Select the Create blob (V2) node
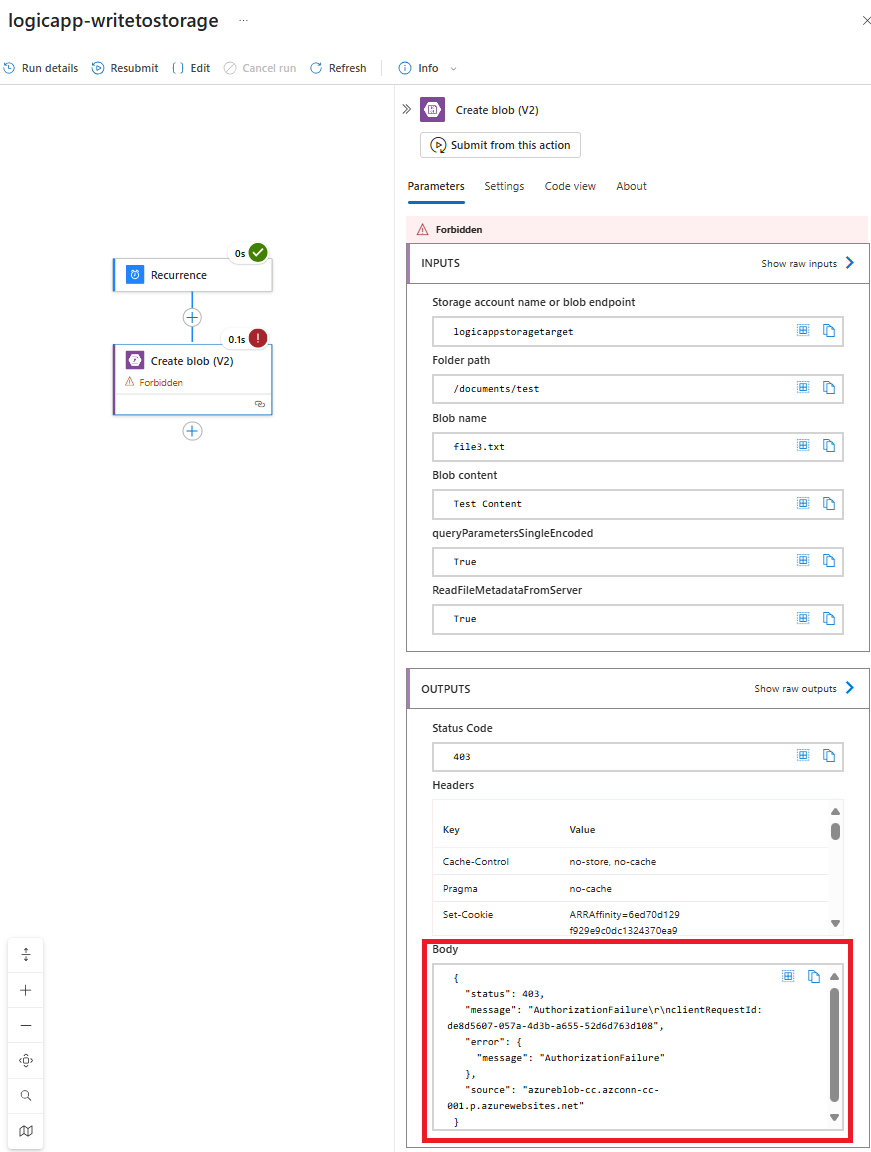 point(192,362)
